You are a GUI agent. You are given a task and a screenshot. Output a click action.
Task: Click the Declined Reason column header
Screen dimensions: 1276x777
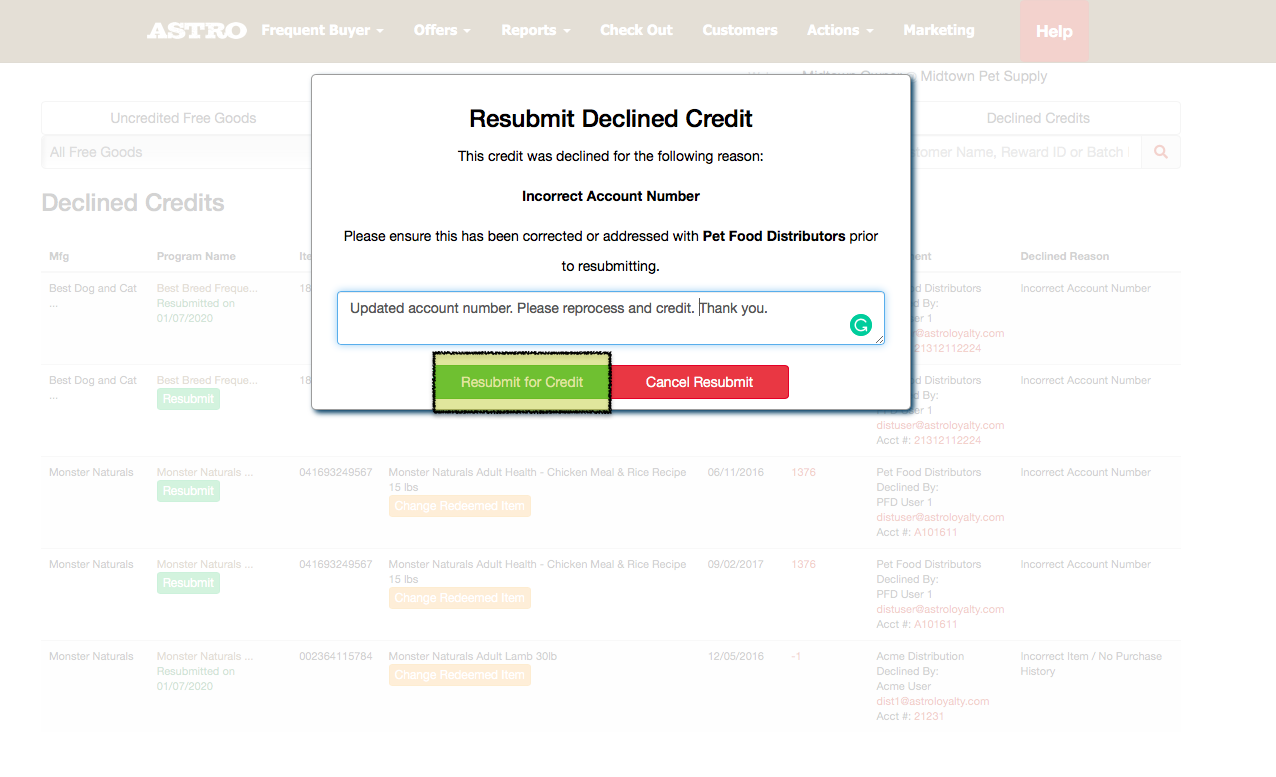click(x=1065, y=256)
